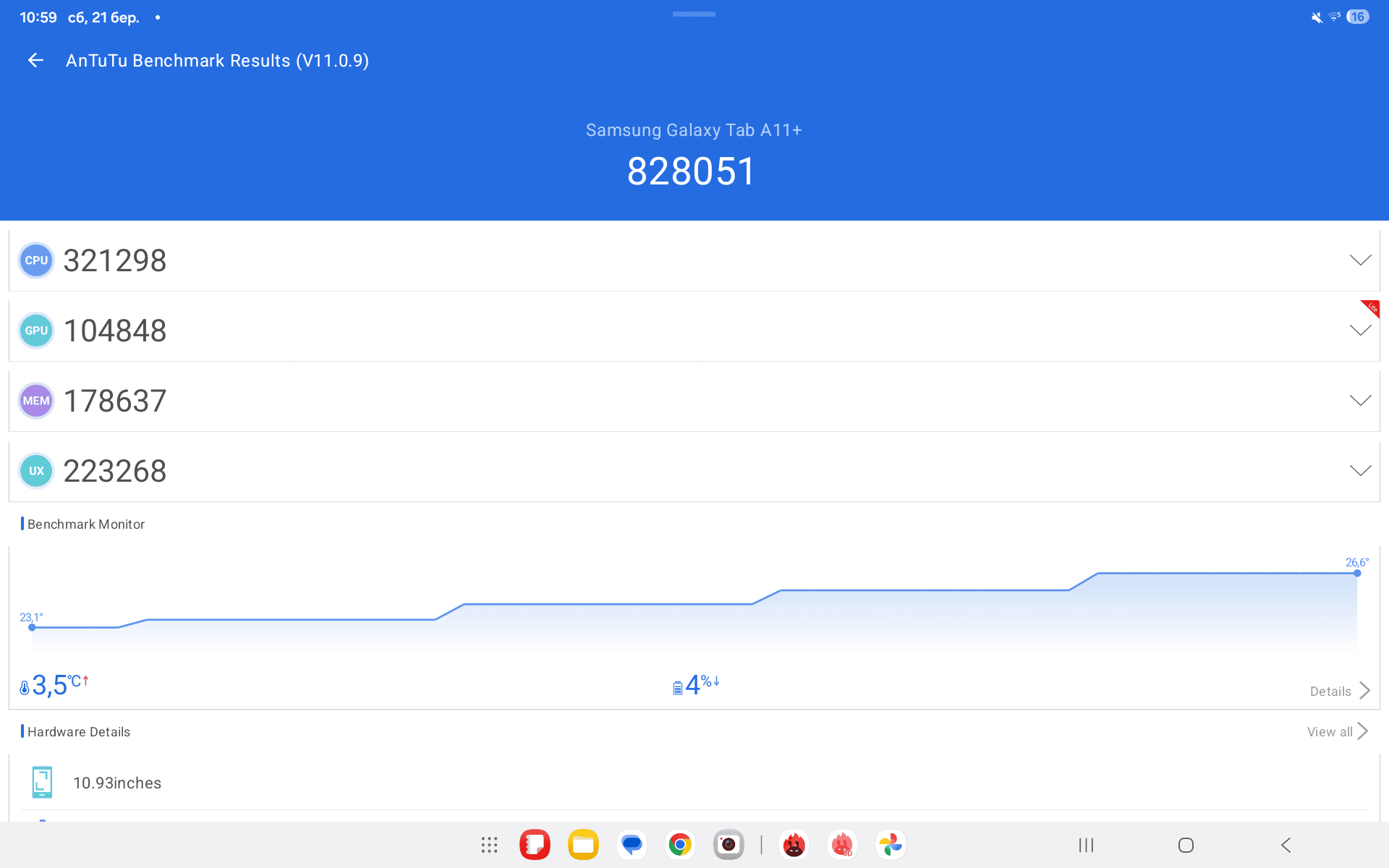Tap the 23,1° start point on the graph

point(32,627)
